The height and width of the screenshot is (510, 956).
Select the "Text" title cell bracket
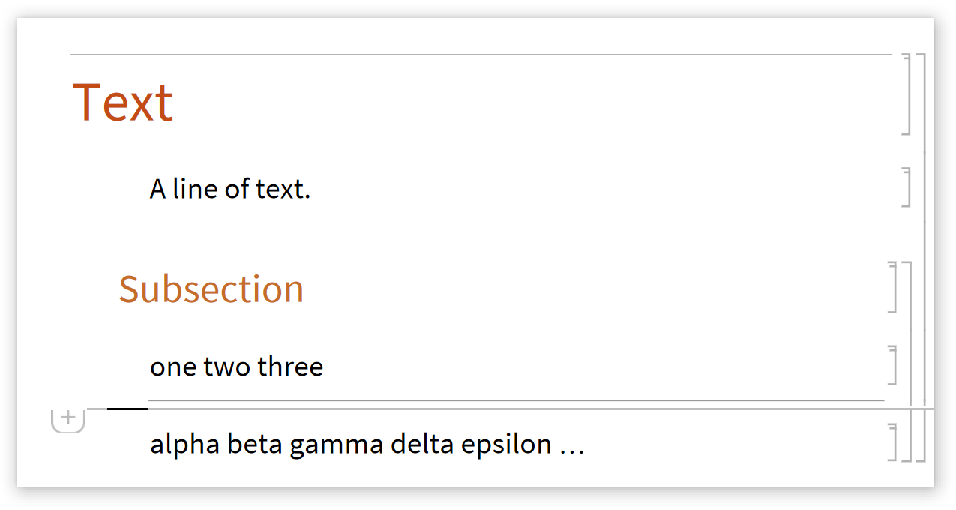pyautogui.click(x=906, y=94)
